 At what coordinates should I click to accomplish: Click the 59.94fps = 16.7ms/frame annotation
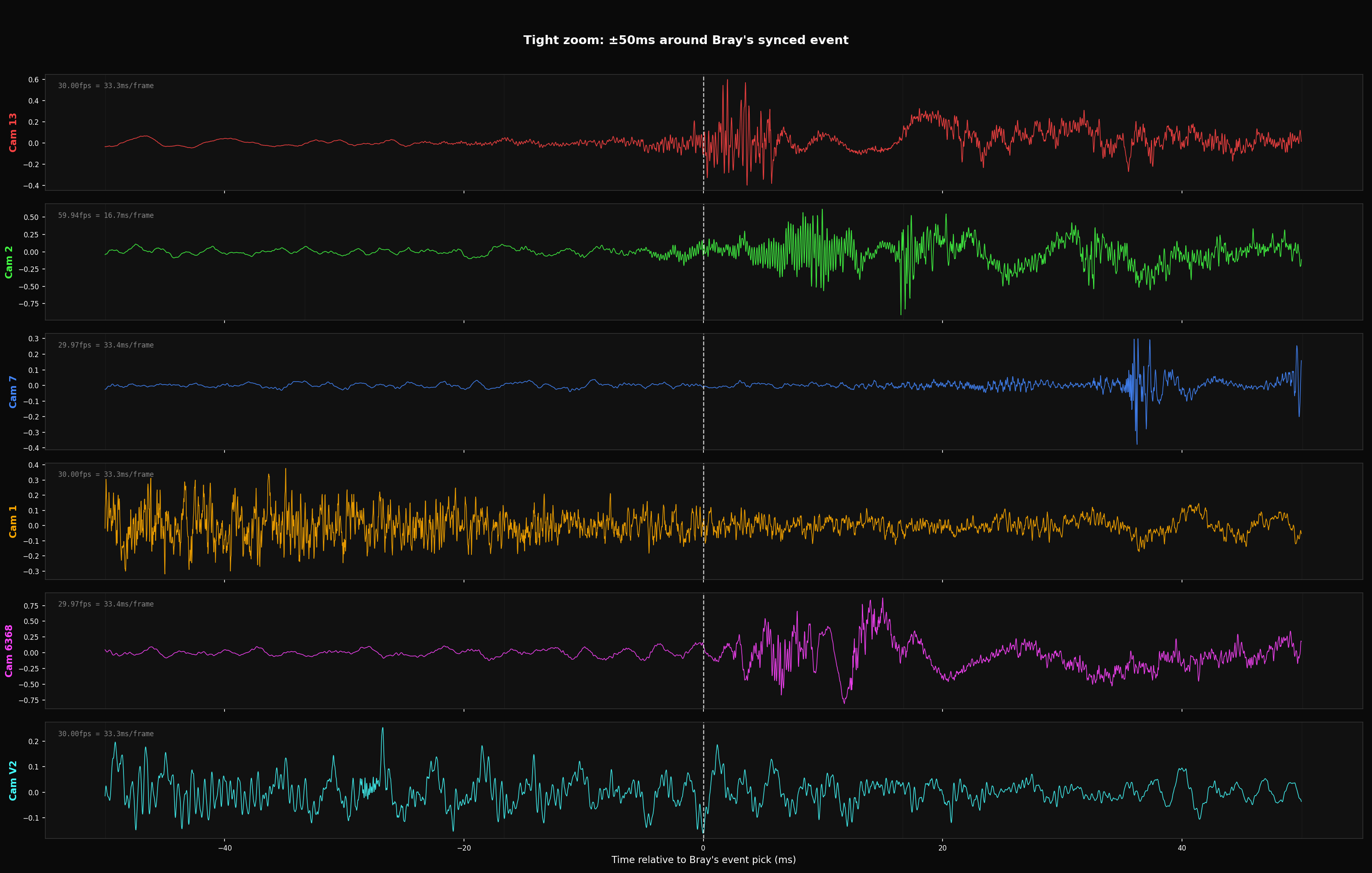(106, 215)
